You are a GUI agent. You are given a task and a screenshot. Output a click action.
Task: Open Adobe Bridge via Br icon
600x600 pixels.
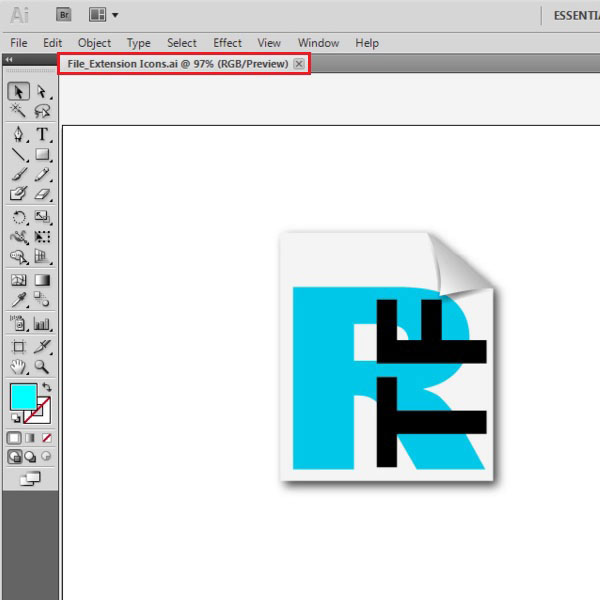(x=64, y=15)
